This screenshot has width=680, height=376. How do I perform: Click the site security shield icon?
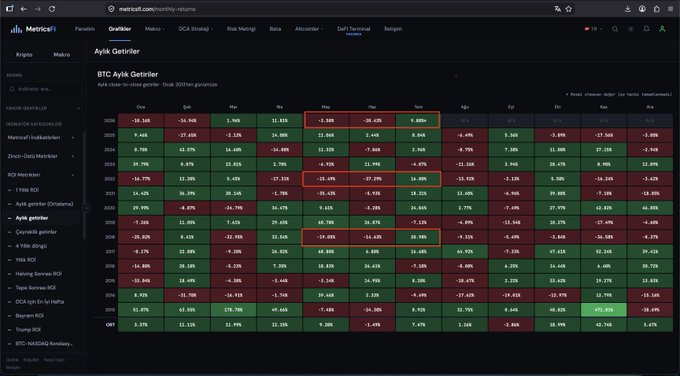pos(111,9)
